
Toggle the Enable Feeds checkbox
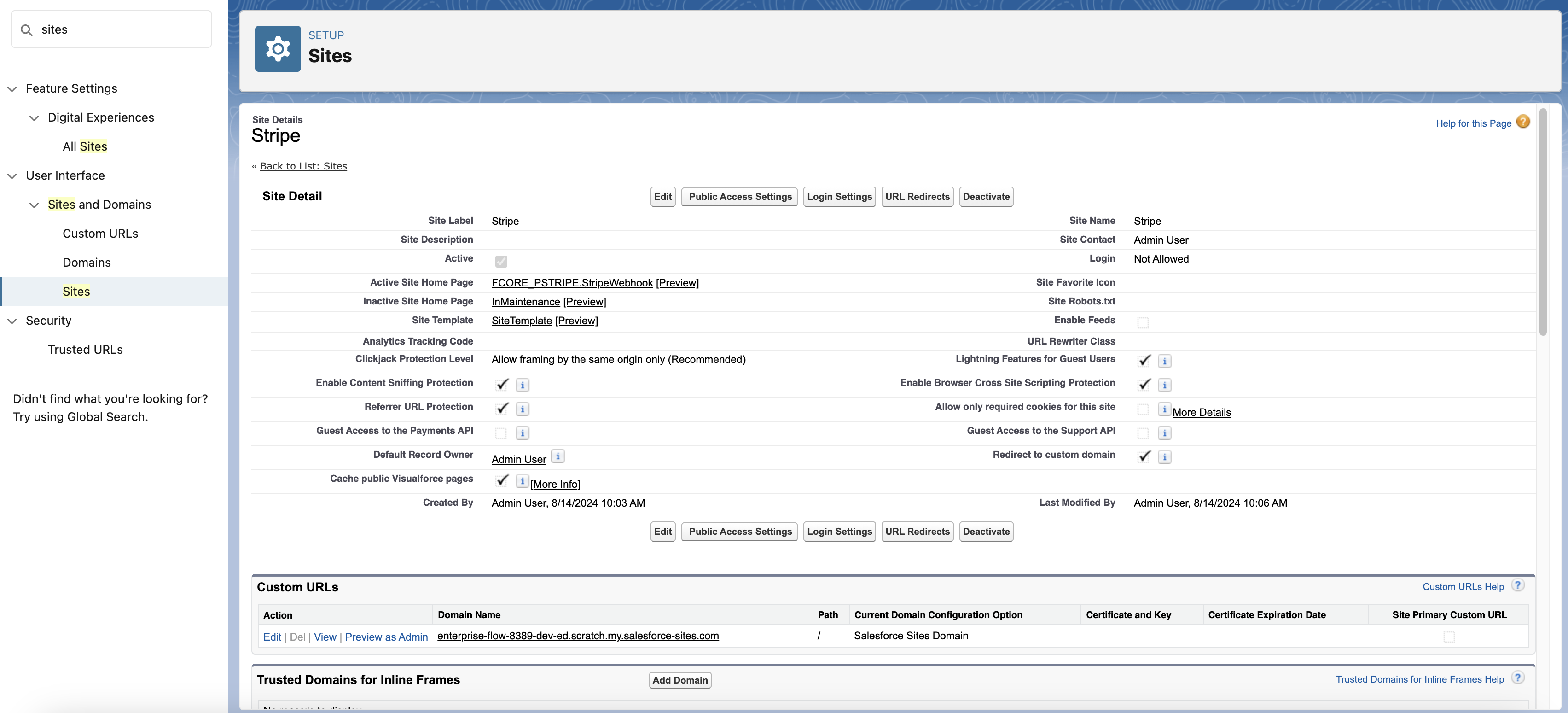(x=1143, y=323)
